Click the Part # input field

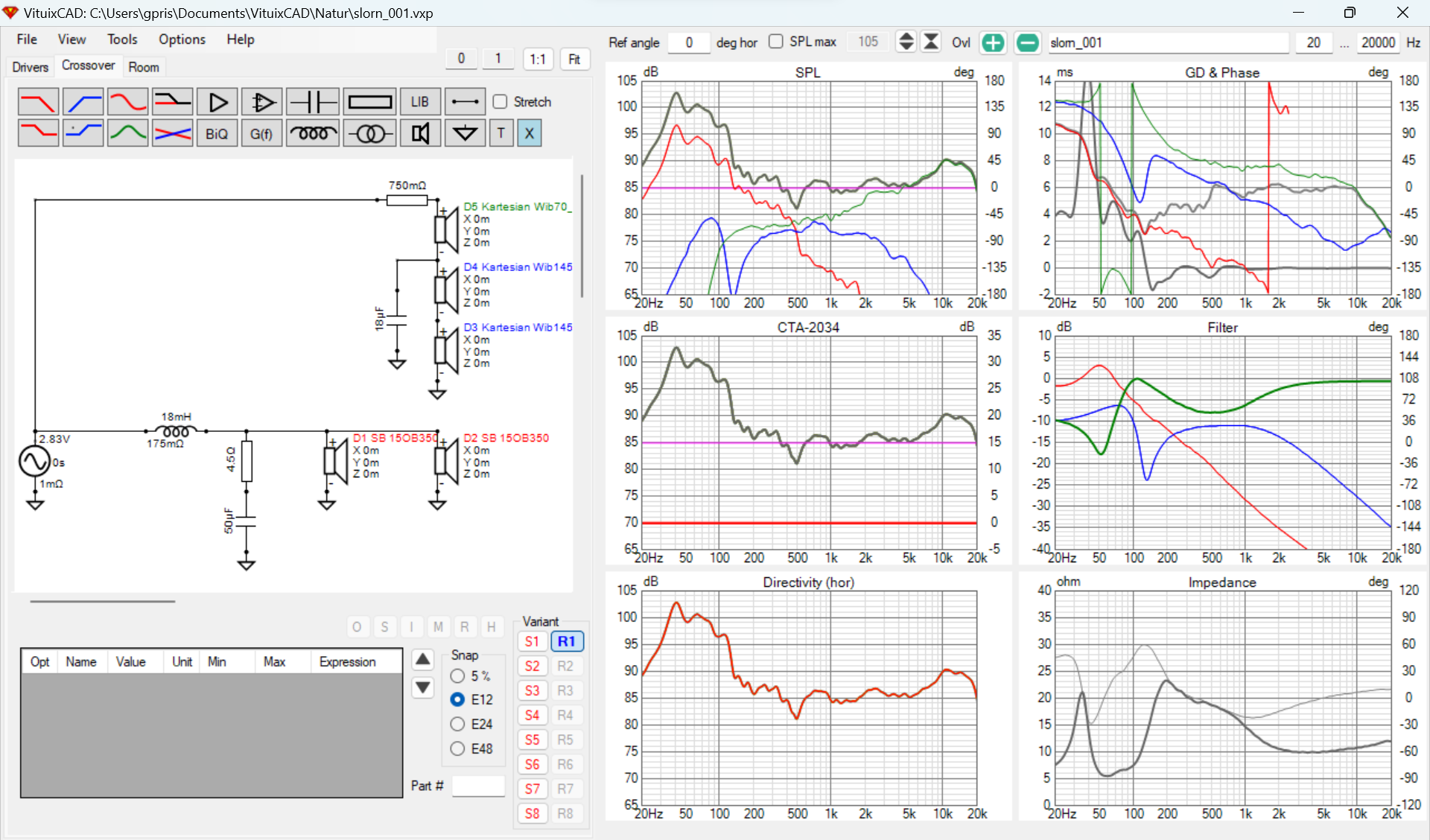[478, 786]
